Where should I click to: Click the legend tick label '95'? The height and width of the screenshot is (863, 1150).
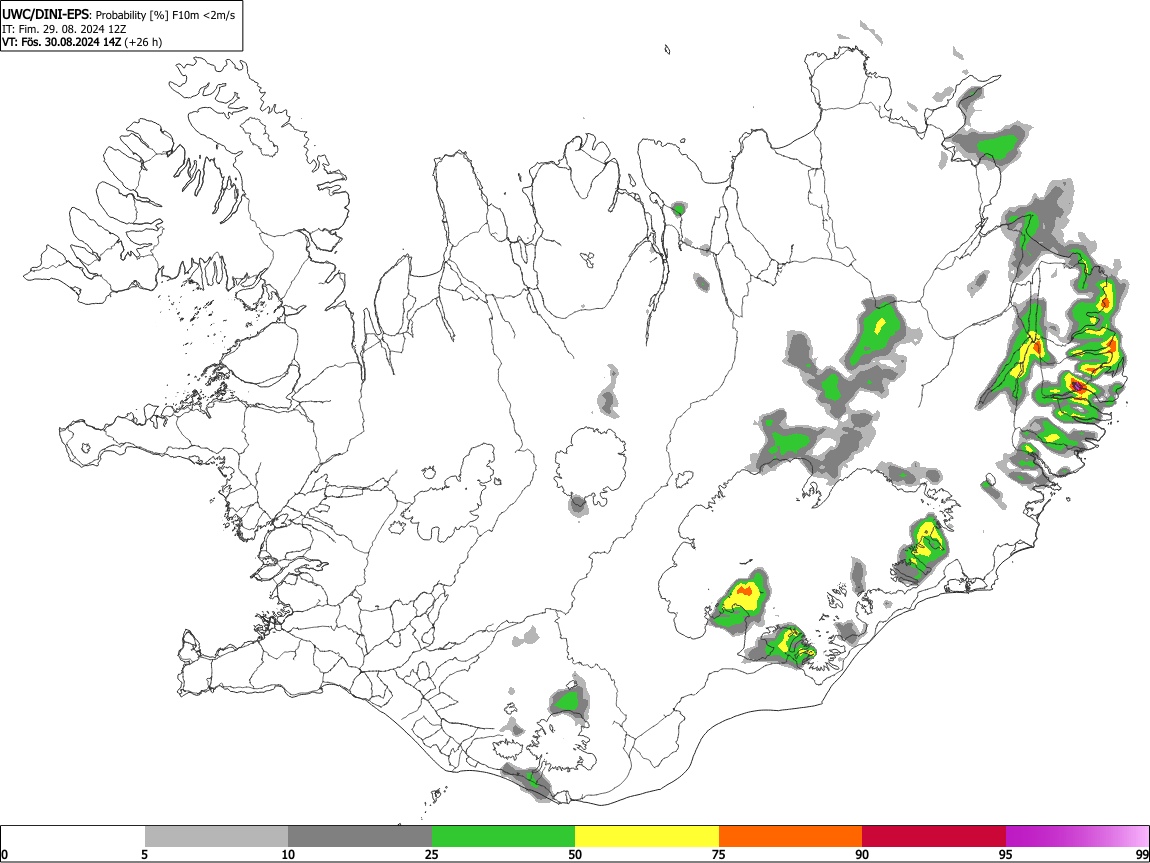pyautogui.click(x=1006, y=854)
